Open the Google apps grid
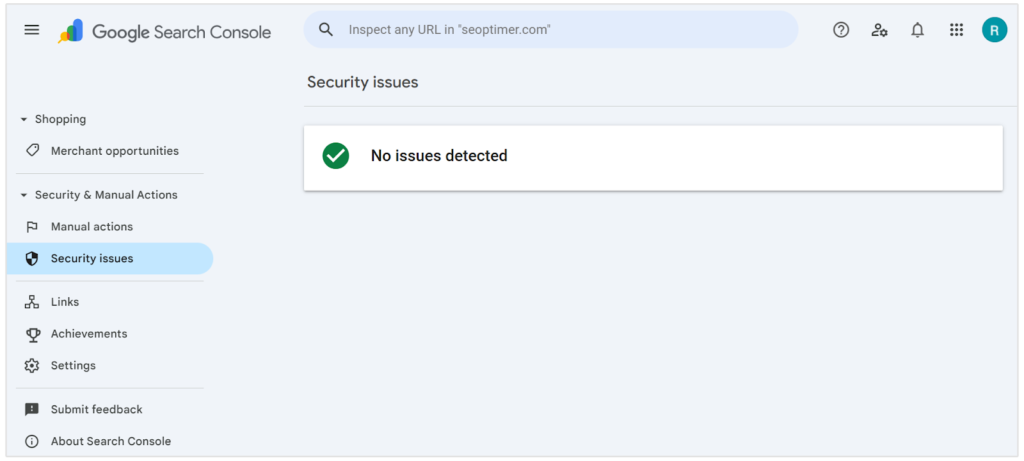Viewport: 1024px width, 461px height. tap(956, 30)
